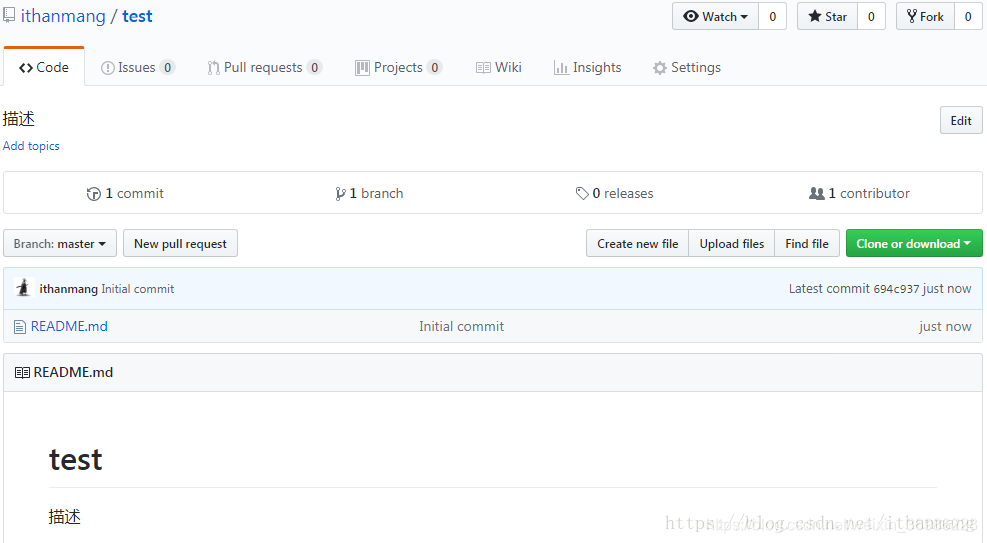Screen dimensions: 987x543
Task: Open the Projects tab
Action: coord(398,67)
